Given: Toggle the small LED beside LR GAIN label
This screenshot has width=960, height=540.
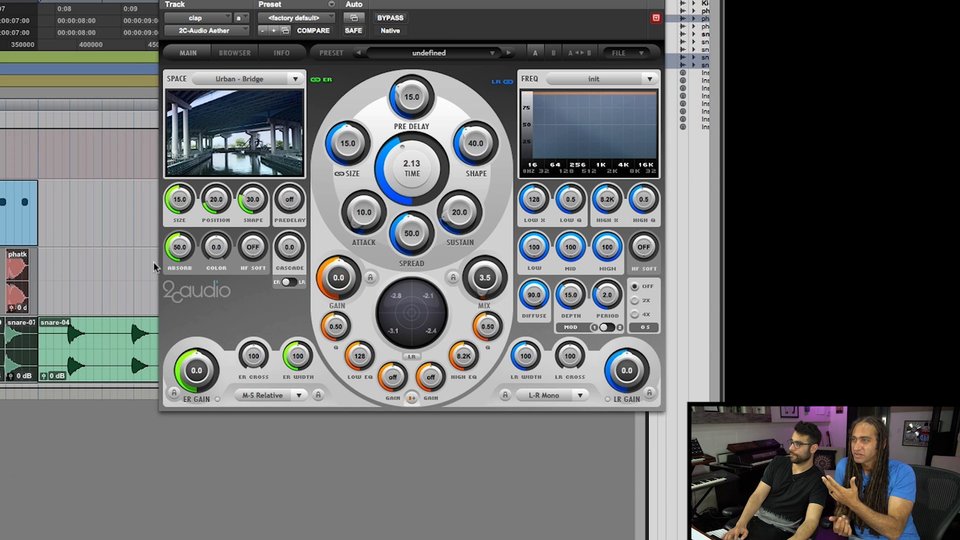Looking at the screenshot, I should point(607,399).
